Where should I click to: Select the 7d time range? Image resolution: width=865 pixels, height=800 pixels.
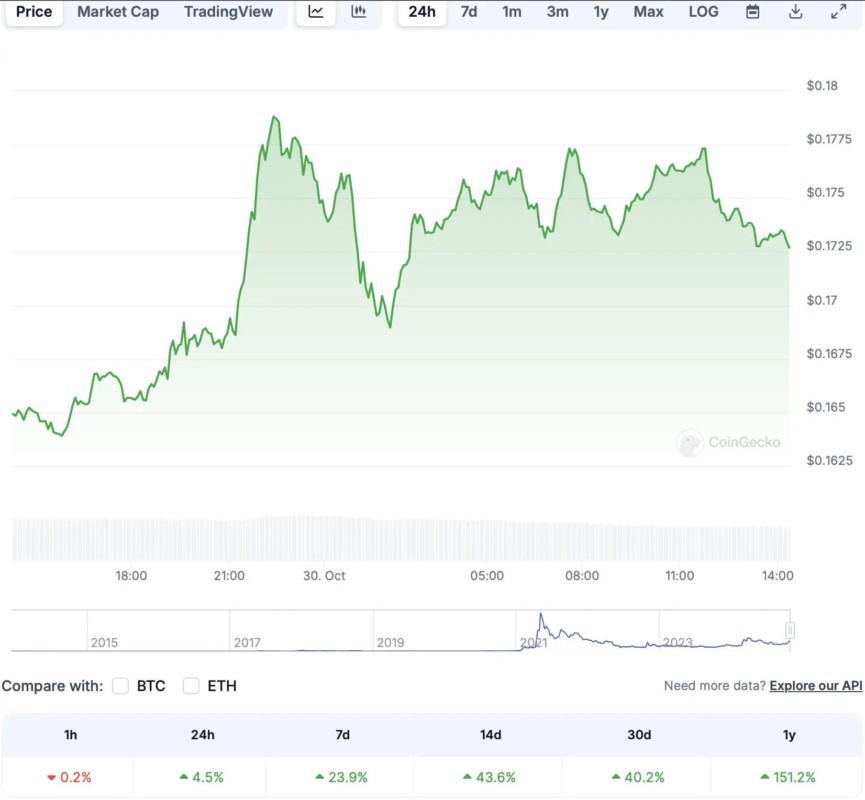click(468, 12)
